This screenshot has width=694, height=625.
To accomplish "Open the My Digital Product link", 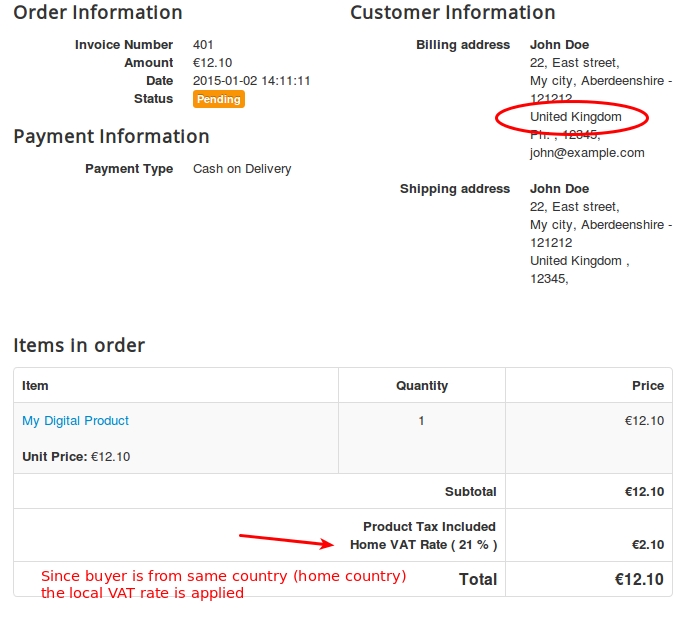I will (x=75, y=421).
